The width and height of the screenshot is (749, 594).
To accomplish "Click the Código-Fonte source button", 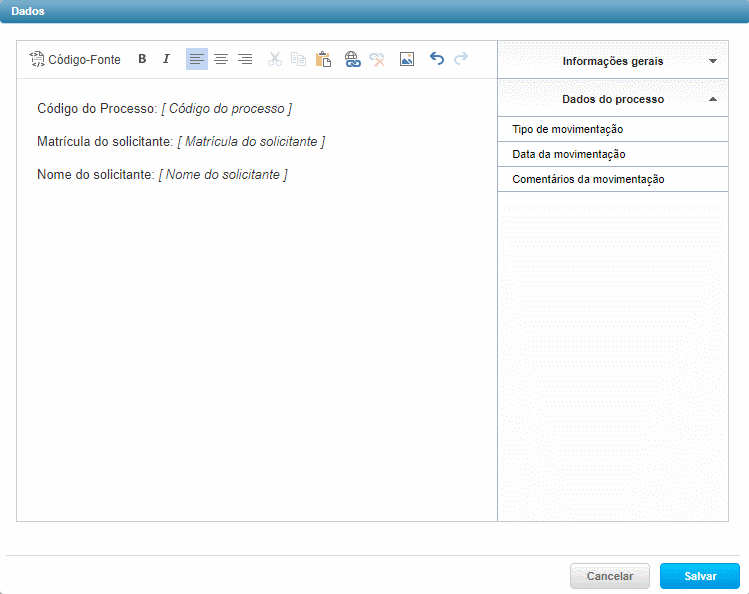I will click(75, 59).
